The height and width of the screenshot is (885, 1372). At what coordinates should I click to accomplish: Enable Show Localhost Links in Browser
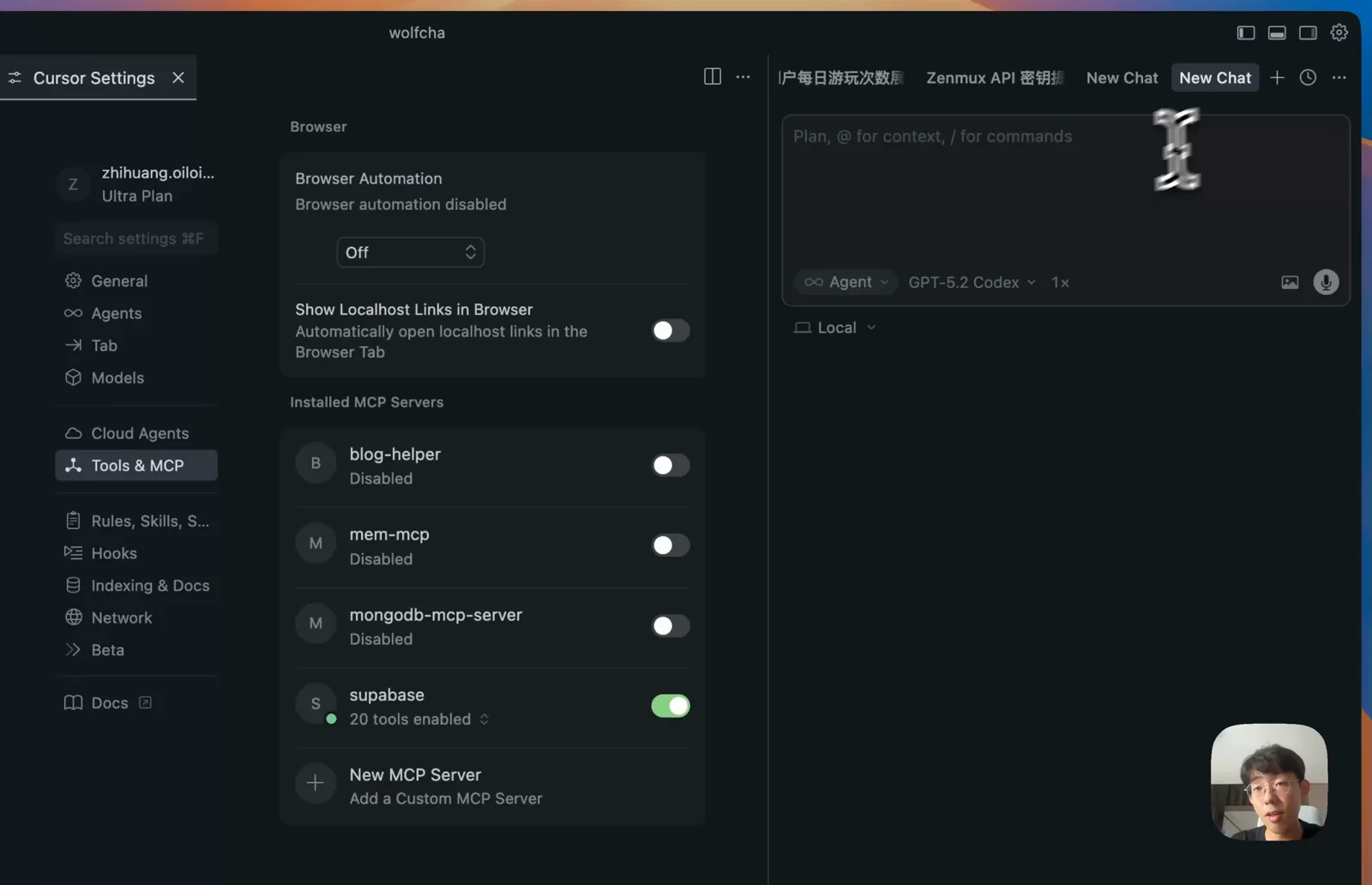pyautogui.click(x=671, y=330)
